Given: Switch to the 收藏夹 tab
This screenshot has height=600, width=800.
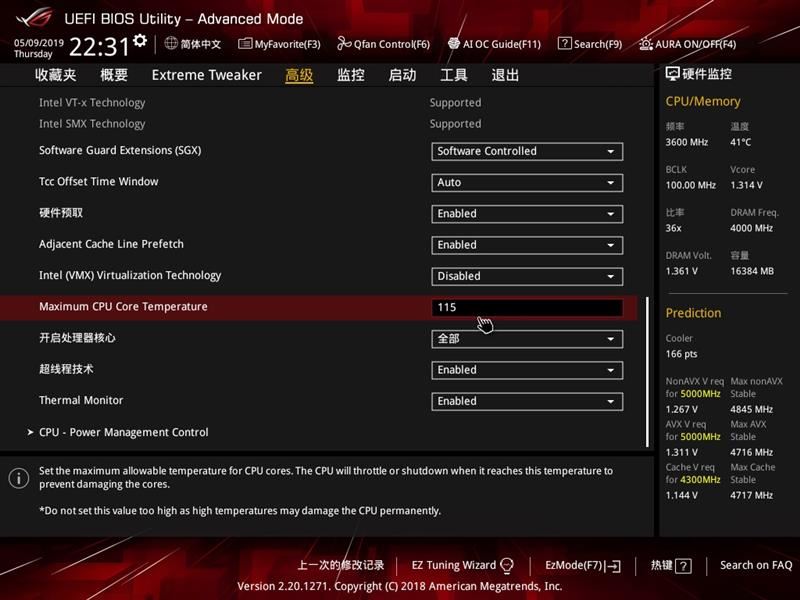Looking at the screenshot, I should click(x=56, y=75).
